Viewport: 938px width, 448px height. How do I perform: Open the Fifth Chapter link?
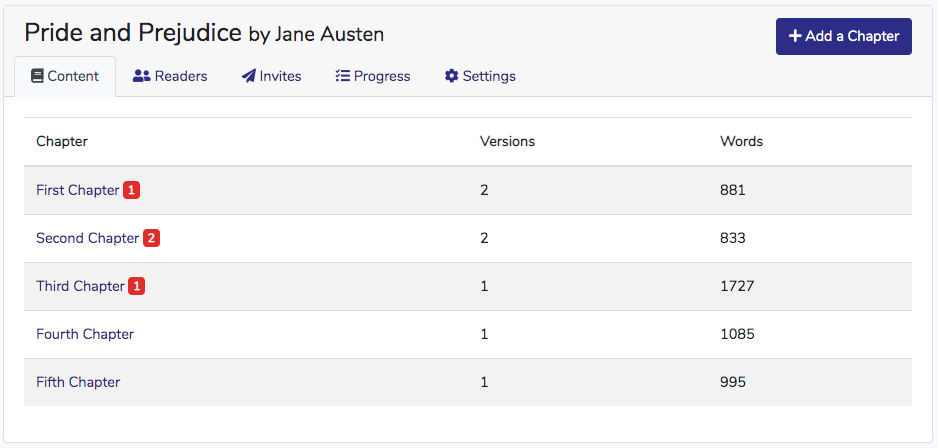[78, 382]
